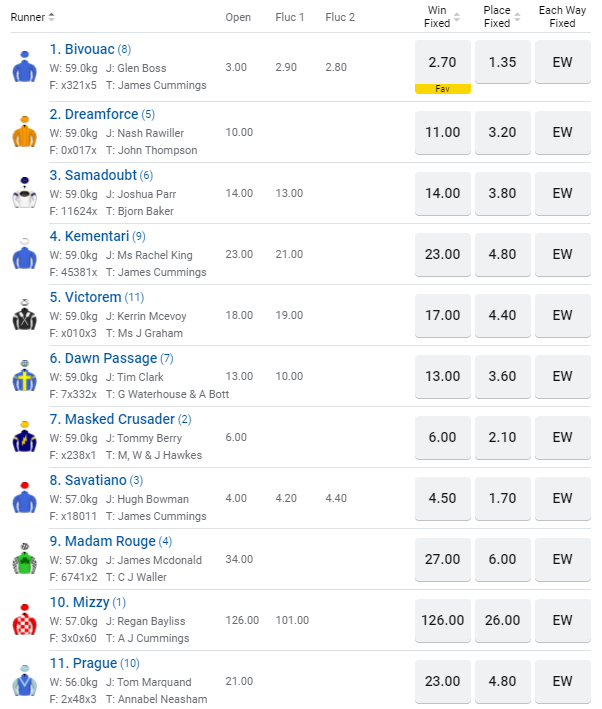Viewport: 602px width, 709px height.
Task: Open the Masked Crusader runner link
Action: 120,419
